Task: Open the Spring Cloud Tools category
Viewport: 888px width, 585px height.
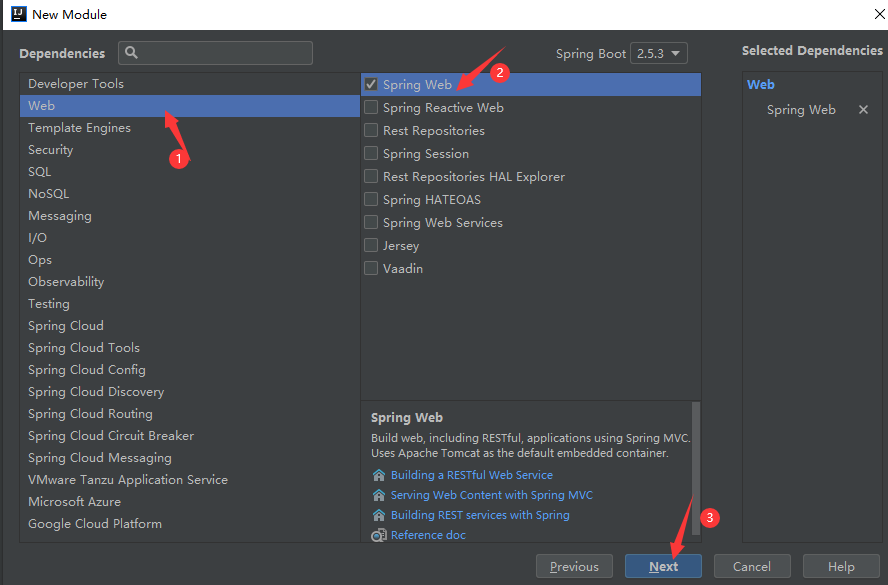Action: click(x=190, y=348)
